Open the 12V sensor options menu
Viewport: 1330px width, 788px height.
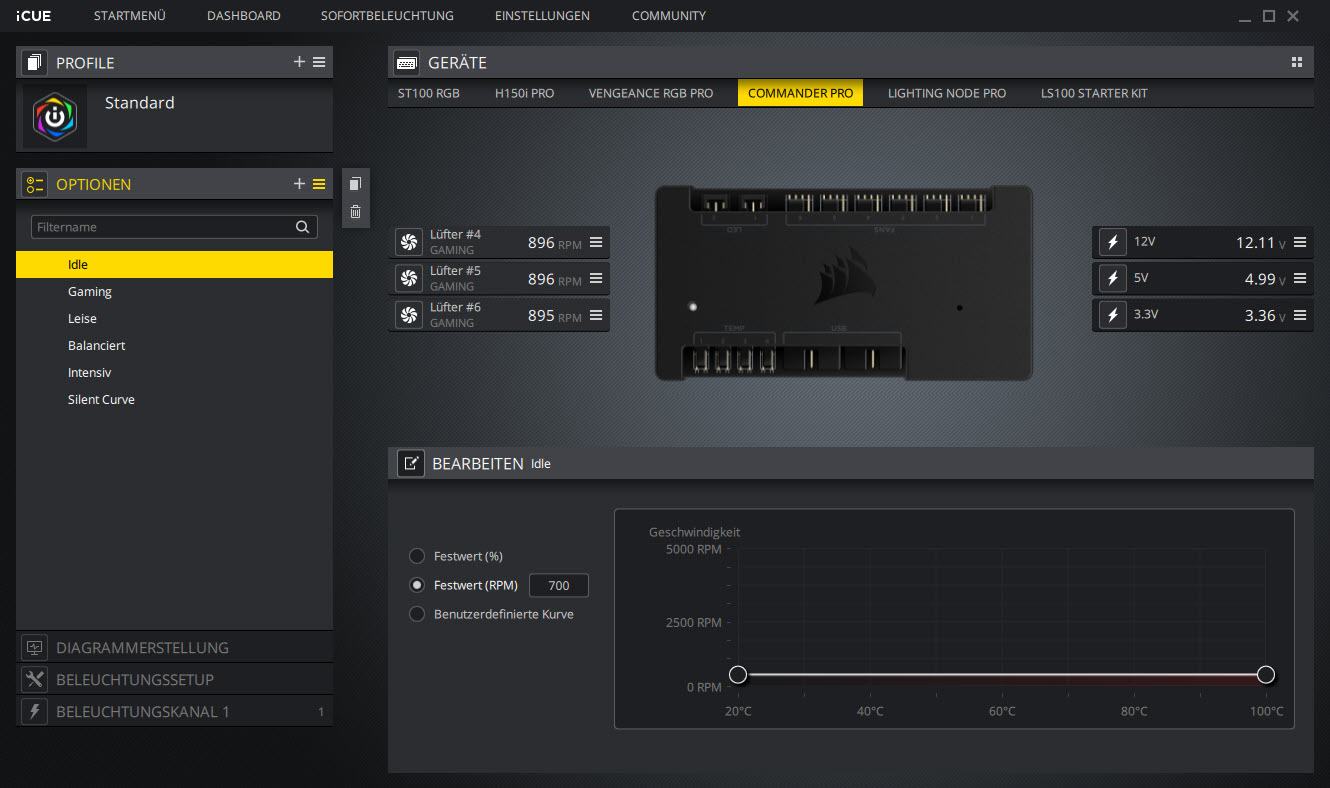click(x=1300, y=242)
